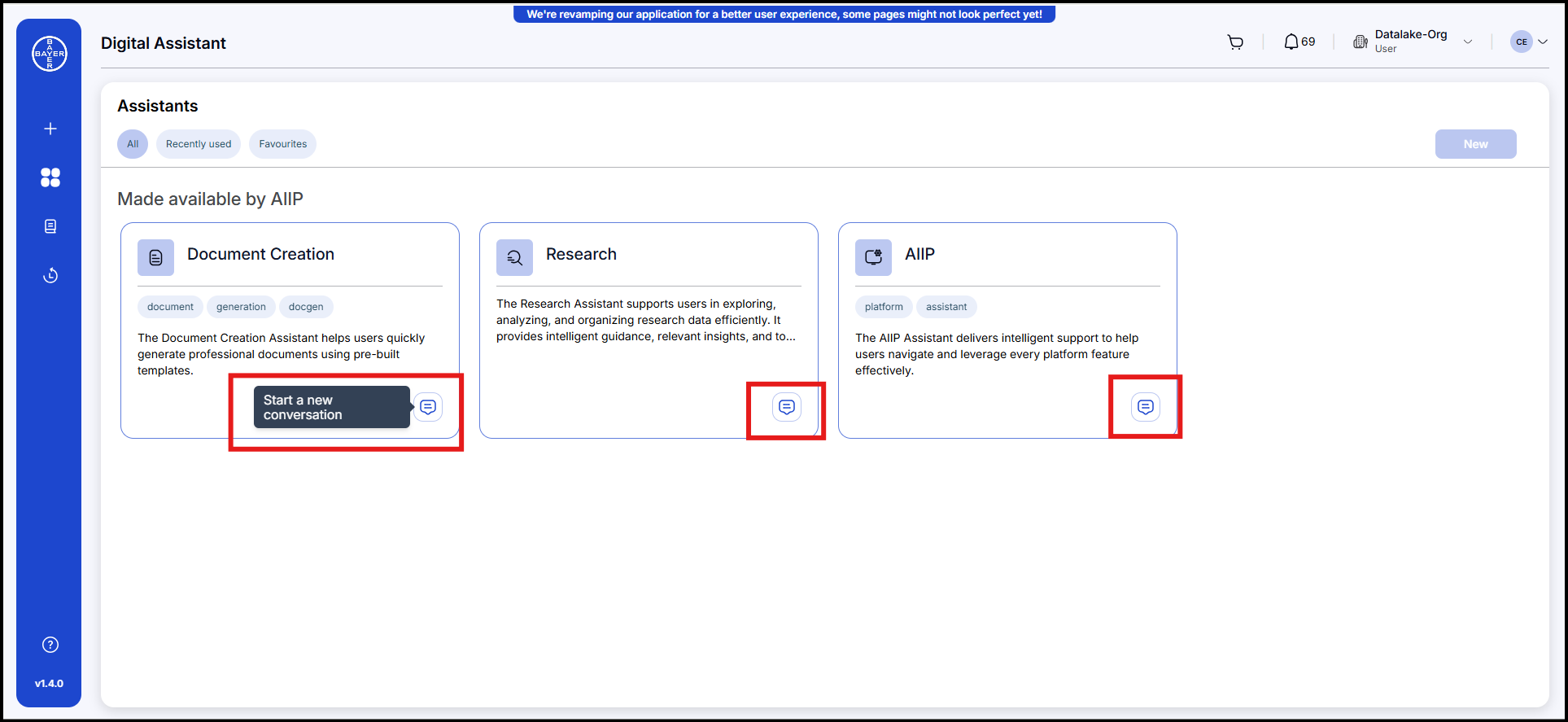This screenshot has width=1568, height=722.
Task: Click the New assistant button
Action: (x=1475, y=144)
